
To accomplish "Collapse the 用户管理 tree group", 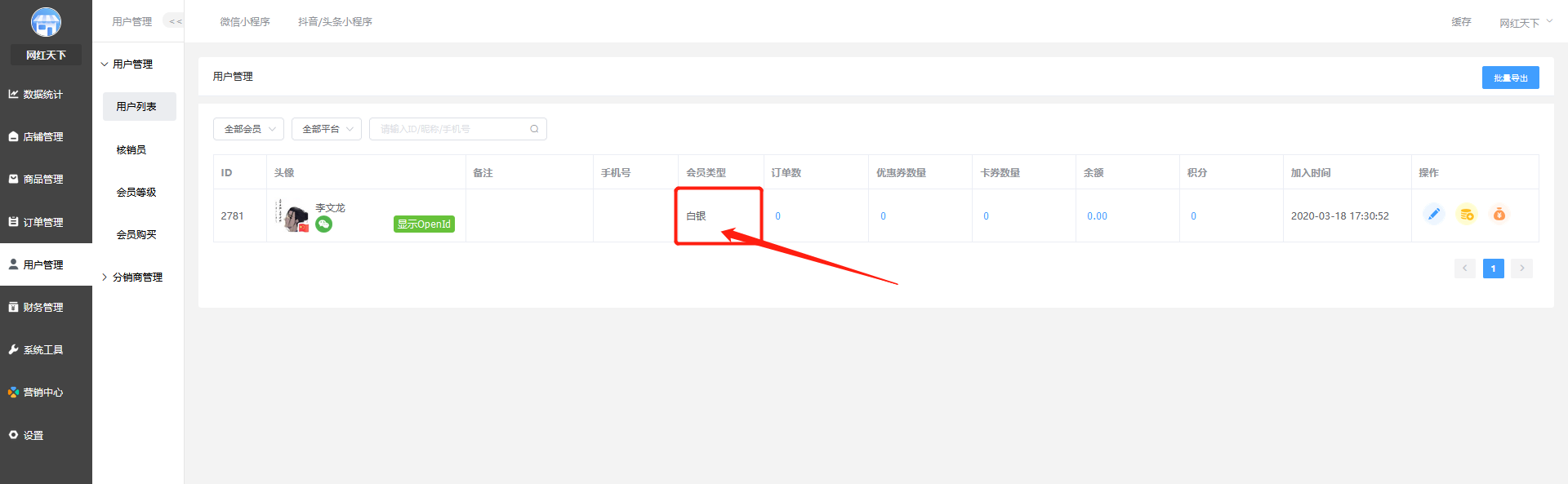I will pos(127,64).
